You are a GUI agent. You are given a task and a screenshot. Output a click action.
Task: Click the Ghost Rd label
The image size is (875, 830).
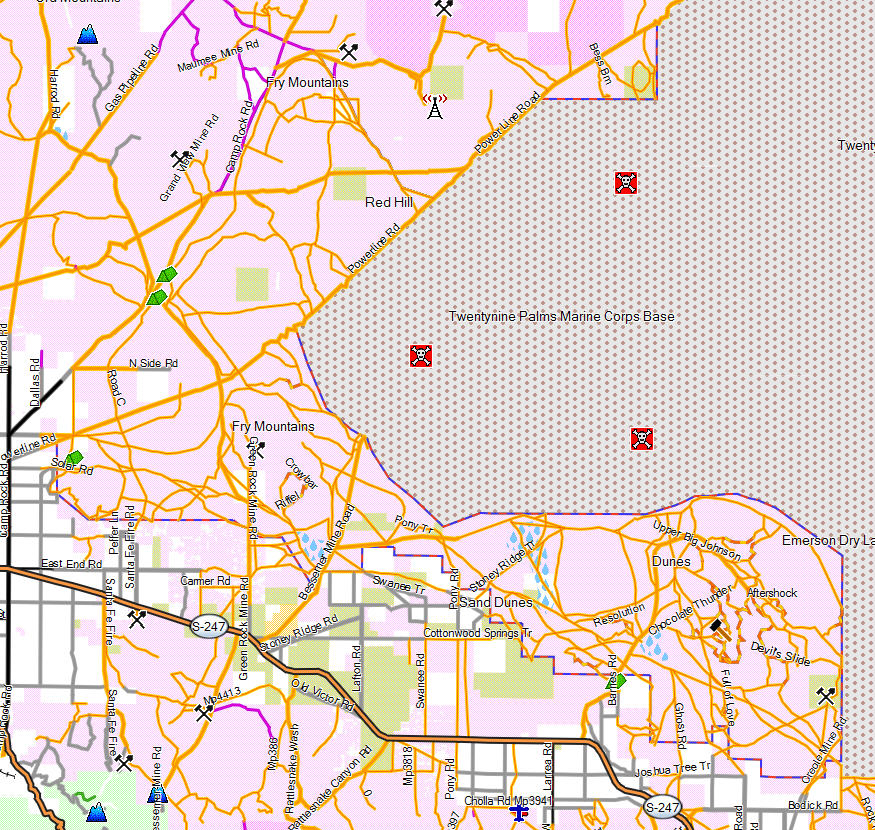(x=680, y=726)
